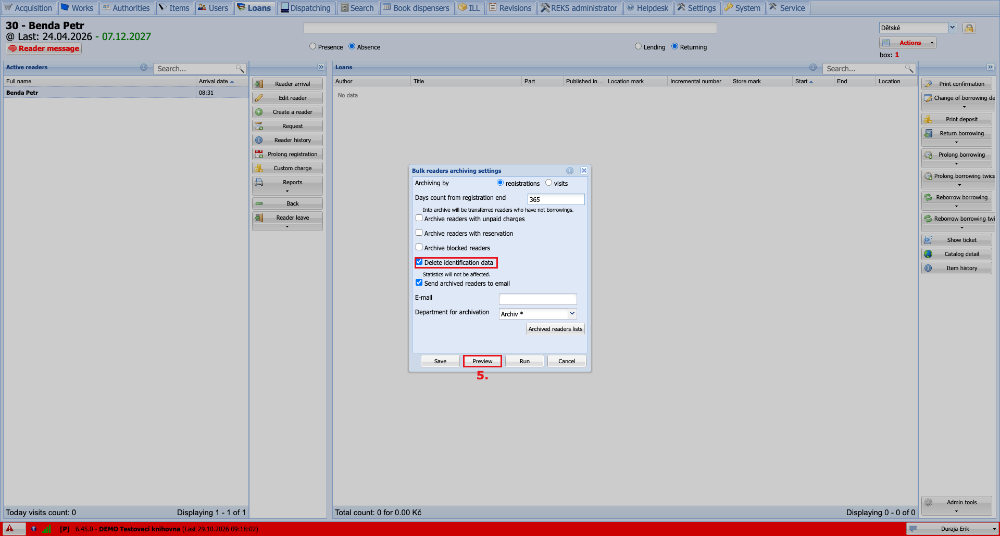This screenshot has height=536, width=1000.
Task: Click the Show ticket button
Action: [957, 240]
